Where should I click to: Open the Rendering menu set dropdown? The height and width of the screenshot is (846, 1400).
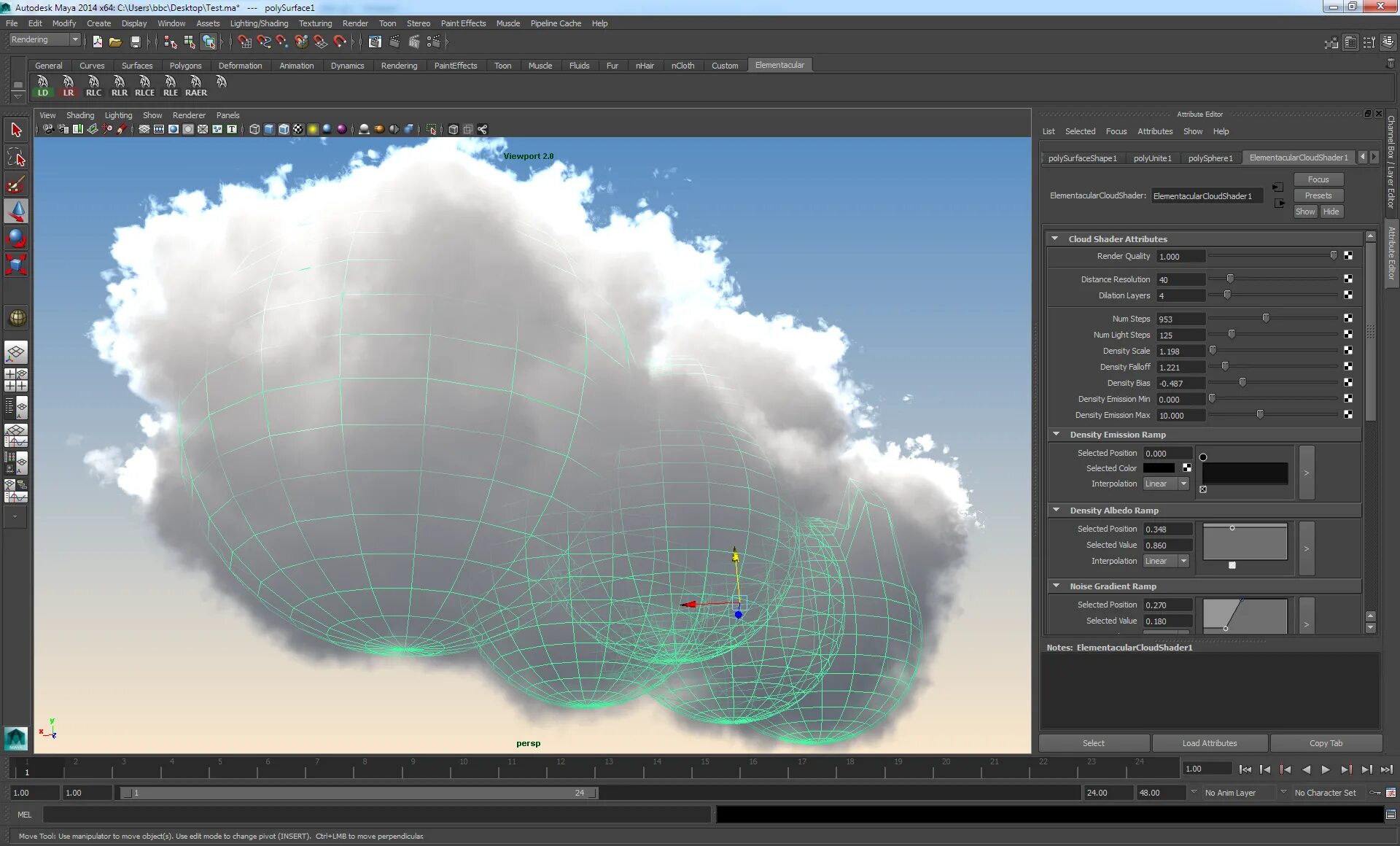click(x=74, y=40)
